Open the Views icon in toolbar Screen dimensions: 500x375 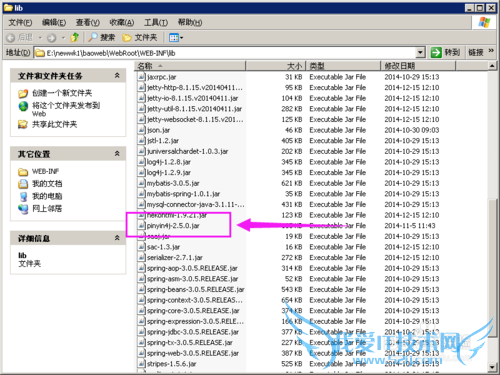(174, 38)
